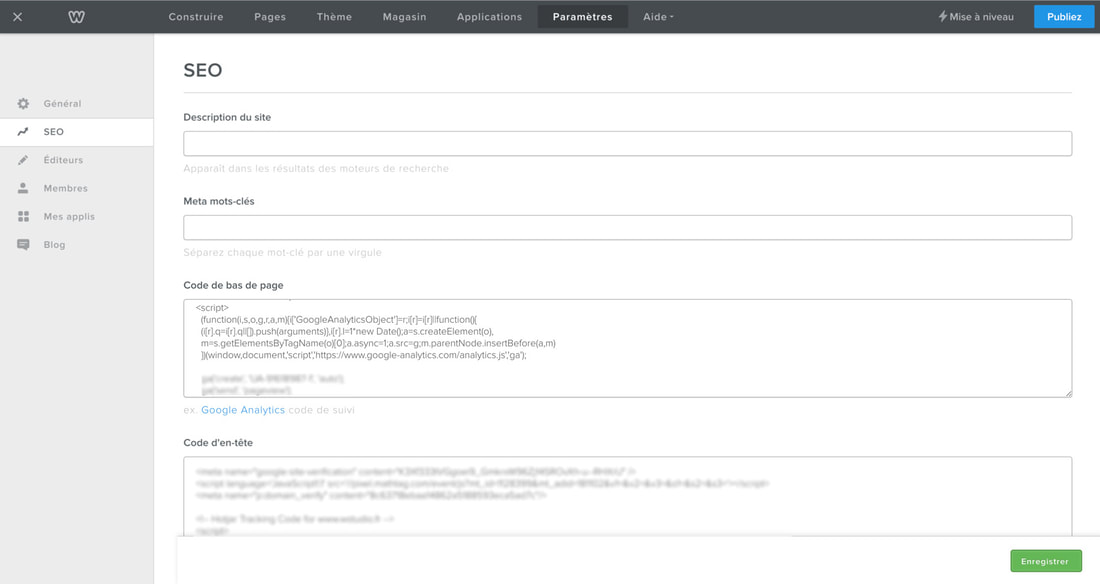
Task: Close the editor with the X icon
Action: (x=18, y=17)
